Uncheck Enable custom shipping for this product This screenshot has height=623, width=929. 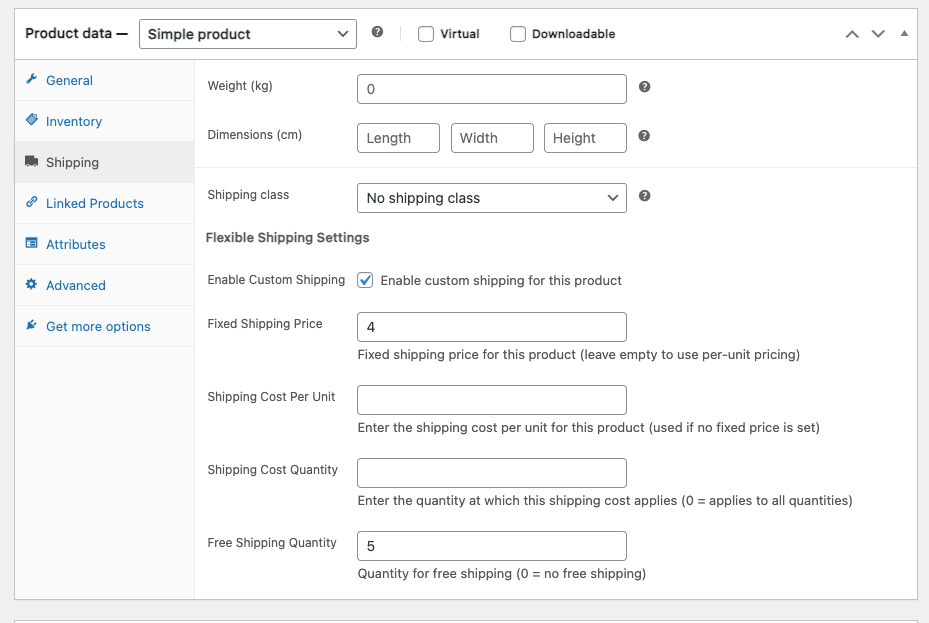366,280
